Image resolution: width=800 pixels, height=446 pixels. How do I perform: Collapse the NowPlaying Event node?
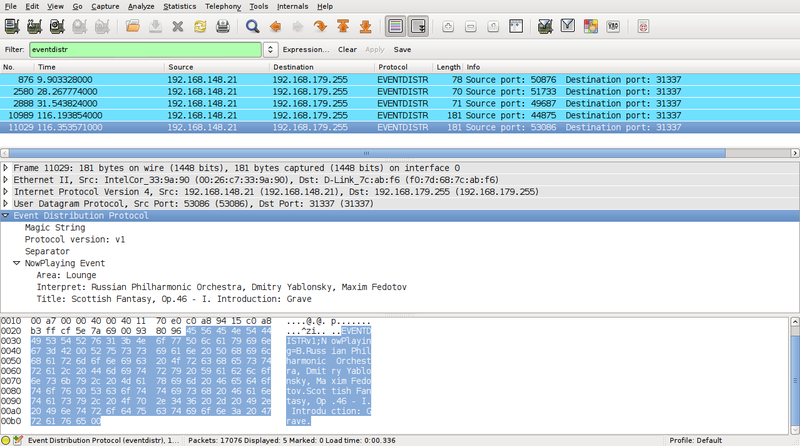coord(16,263)
